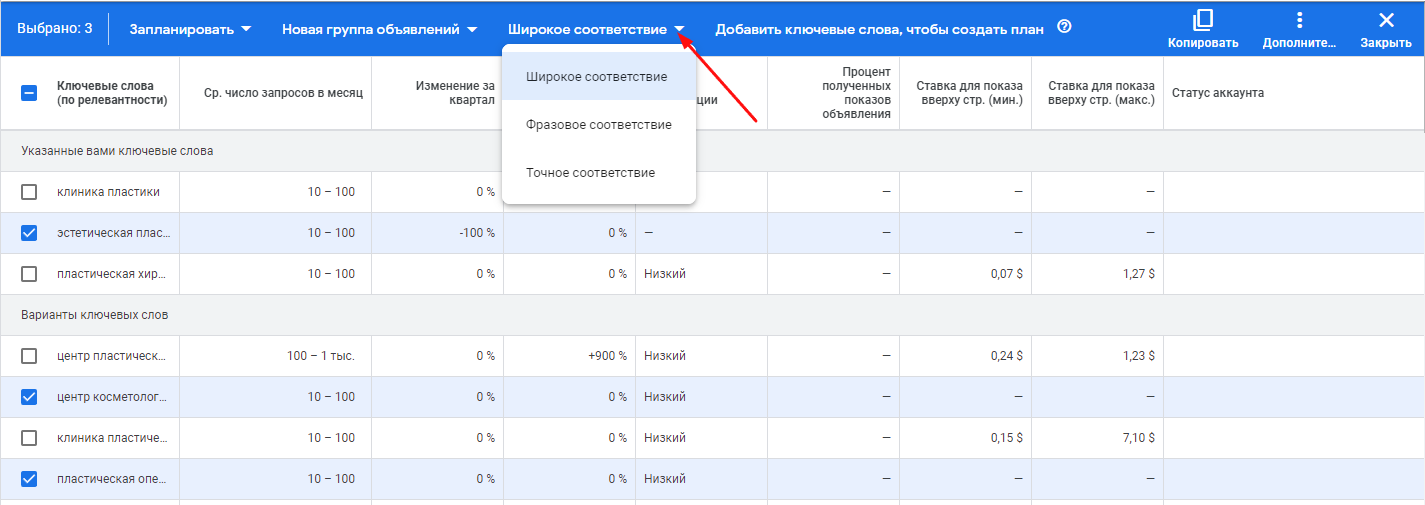Click the help question mark icon
This screenshot has width=1425, height=505.
pyautogui.click(x=1064, y=28)
